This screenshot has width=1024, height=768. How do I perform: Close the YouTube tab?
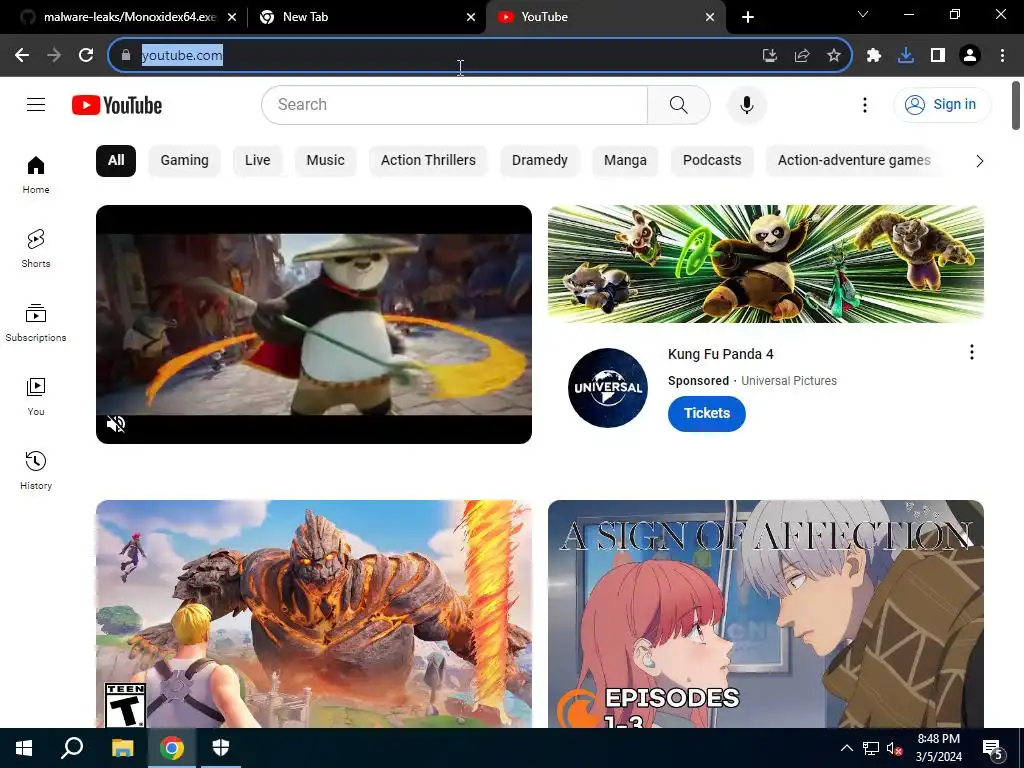710,17
